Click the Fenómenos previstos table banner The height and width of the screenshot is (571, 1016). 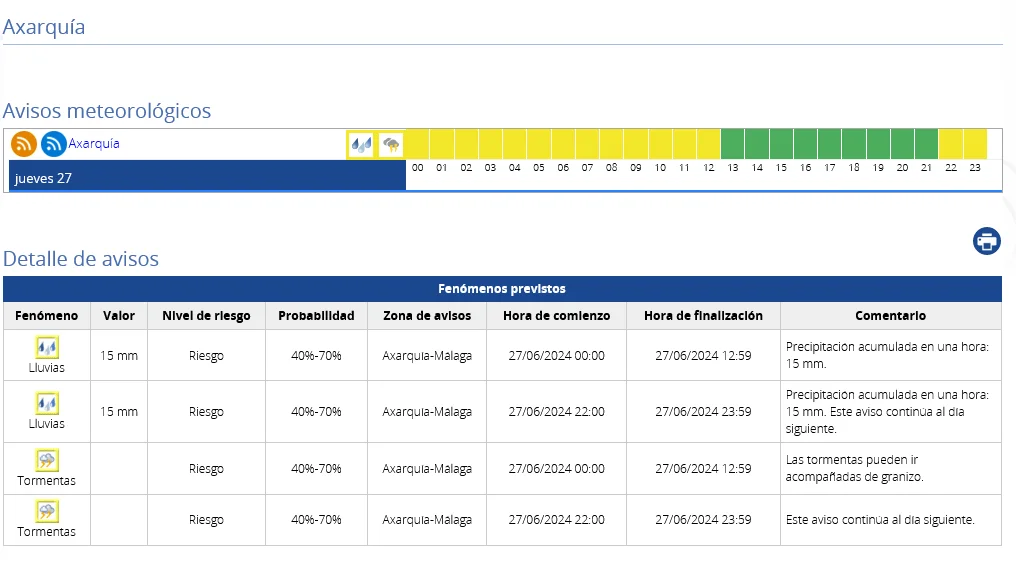(502, 288)
